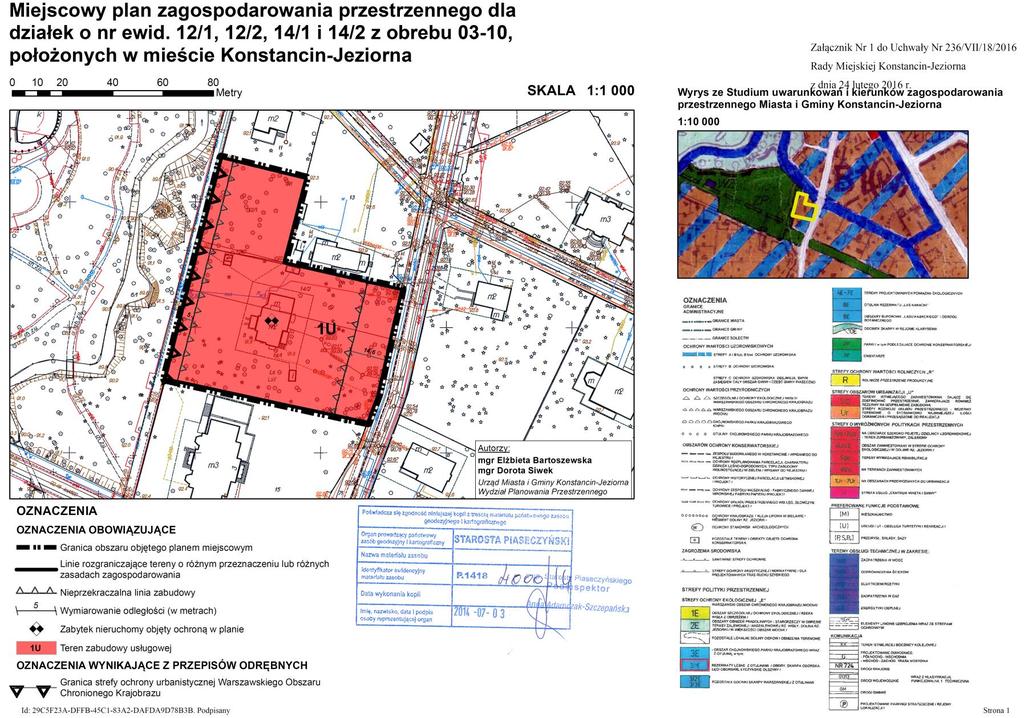Click the 'Metry' label on scale bar
Viewport: 1024px width, 718px height.
coord(229,93)
